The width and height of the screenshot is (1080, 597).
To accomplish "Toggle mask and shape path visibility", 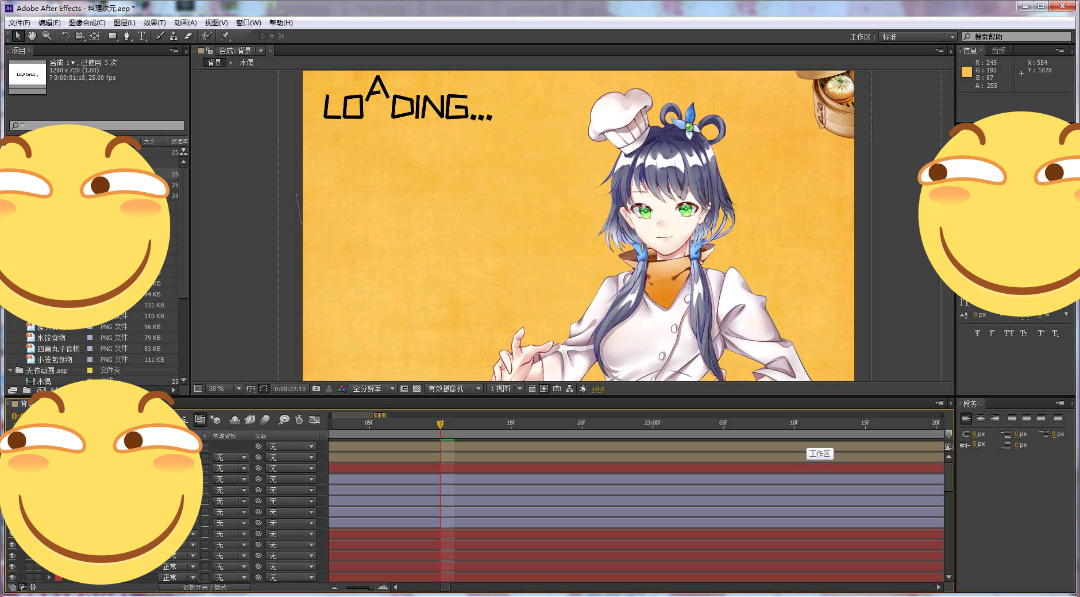I will 263,389.
